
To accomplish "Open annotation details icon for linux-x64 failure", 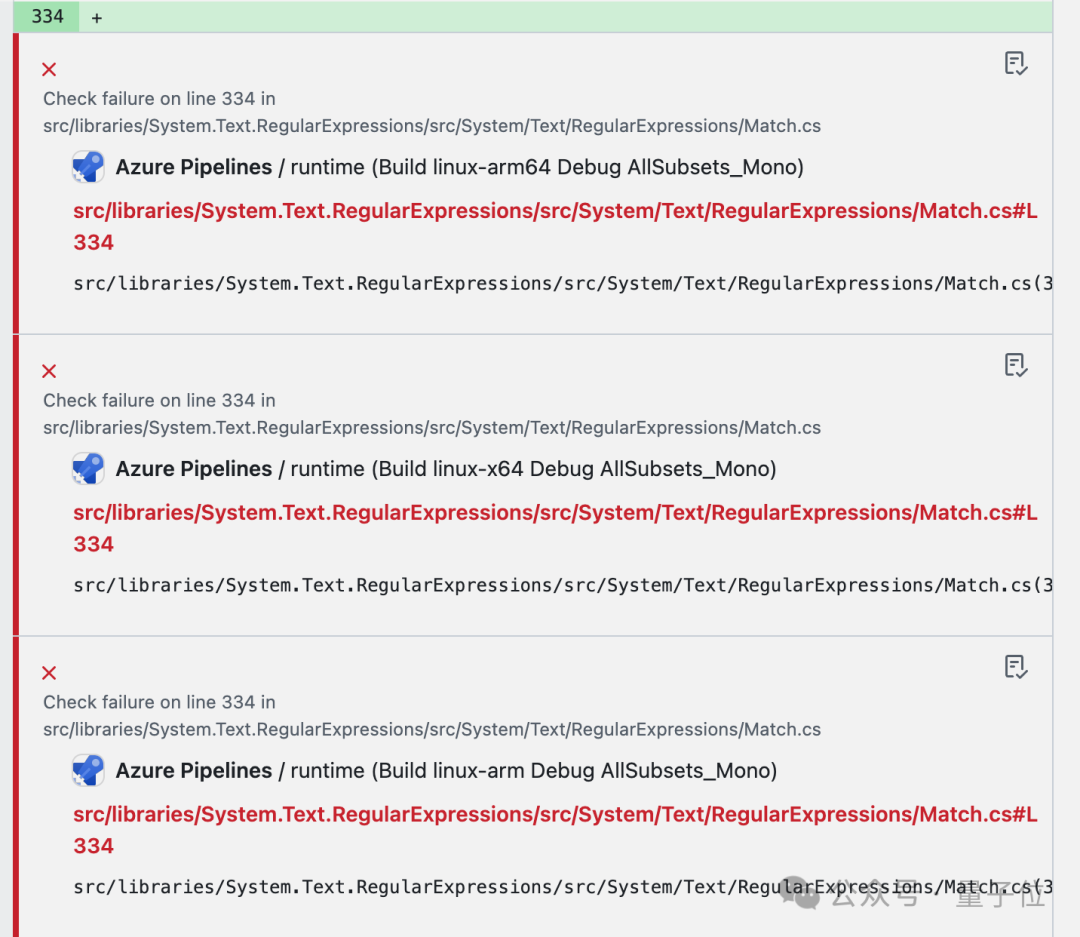I will (x=1016, y=365).
